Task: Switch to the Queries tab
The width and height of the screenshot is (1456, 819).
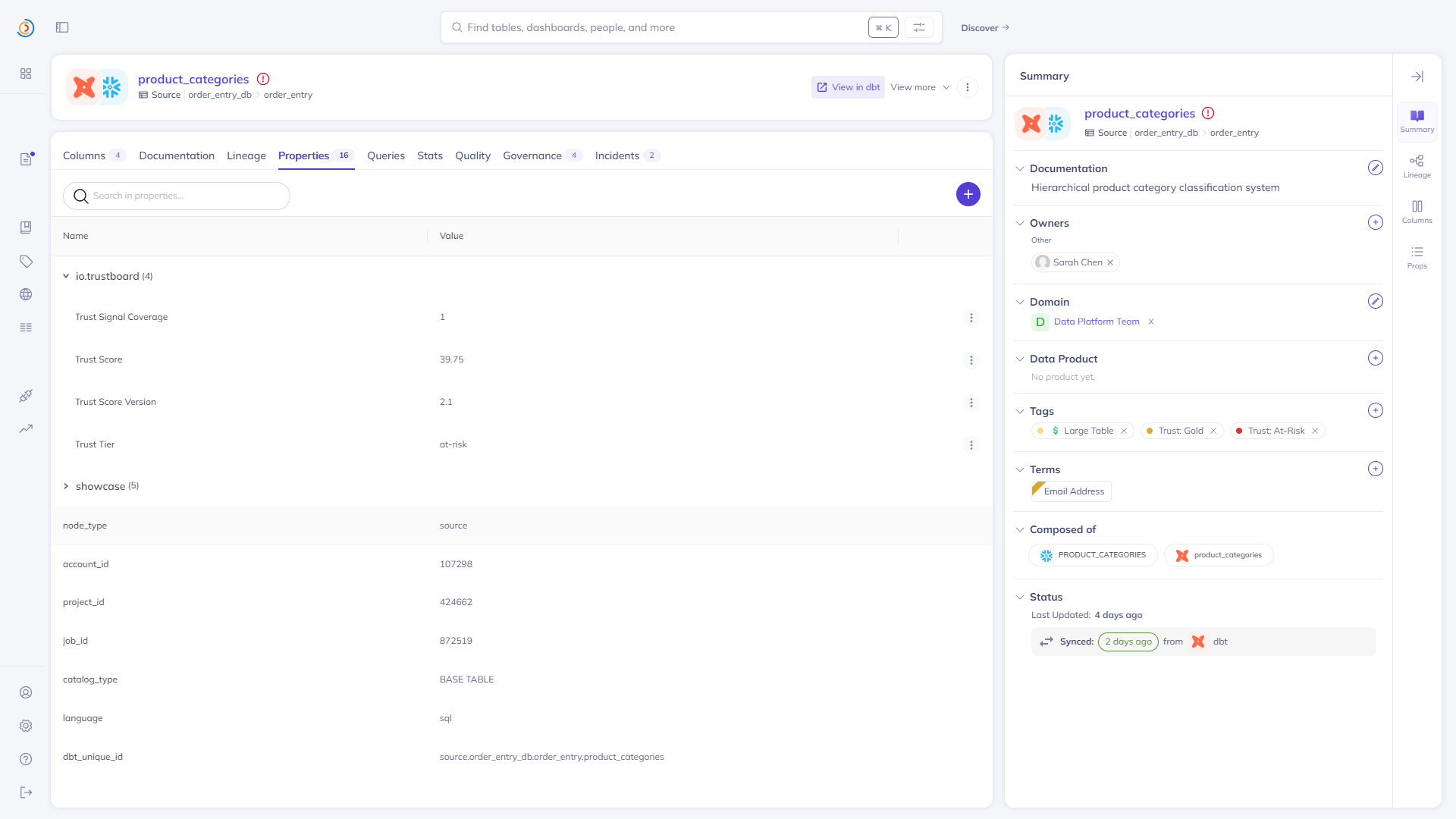Action: [x=386, y=155]
